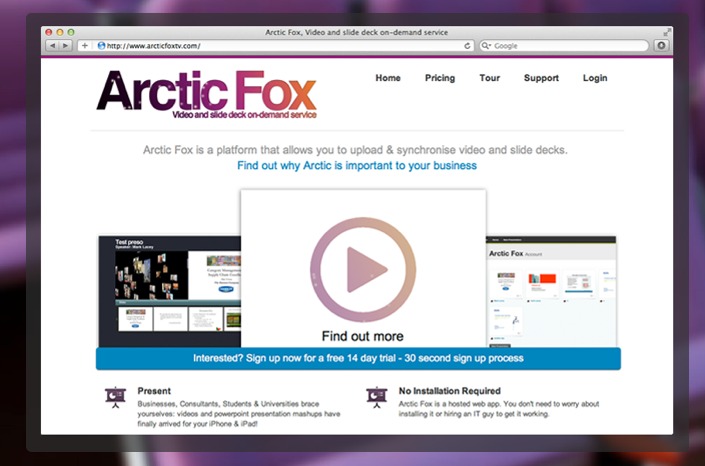Enter full screen with the expand arrows icon
The image size is (705, 466).
[x=667, y=32]
